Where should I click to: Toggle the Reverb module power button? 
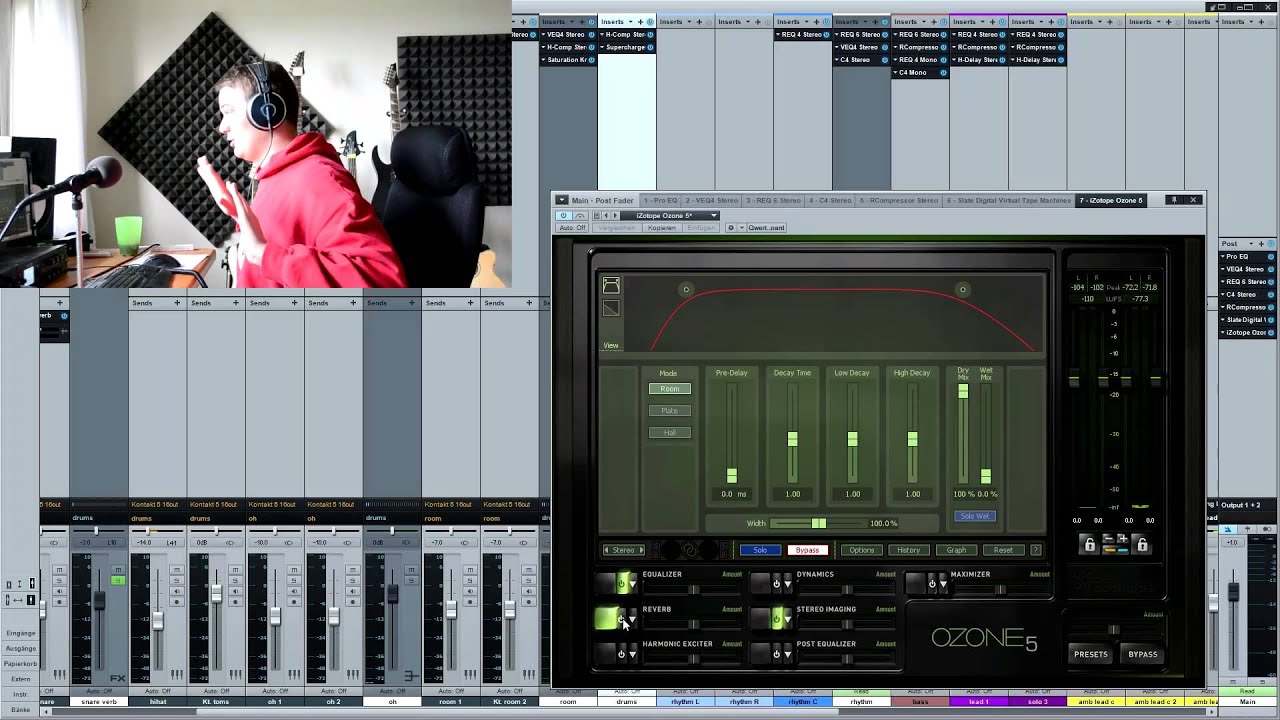(x=621, y=619)
